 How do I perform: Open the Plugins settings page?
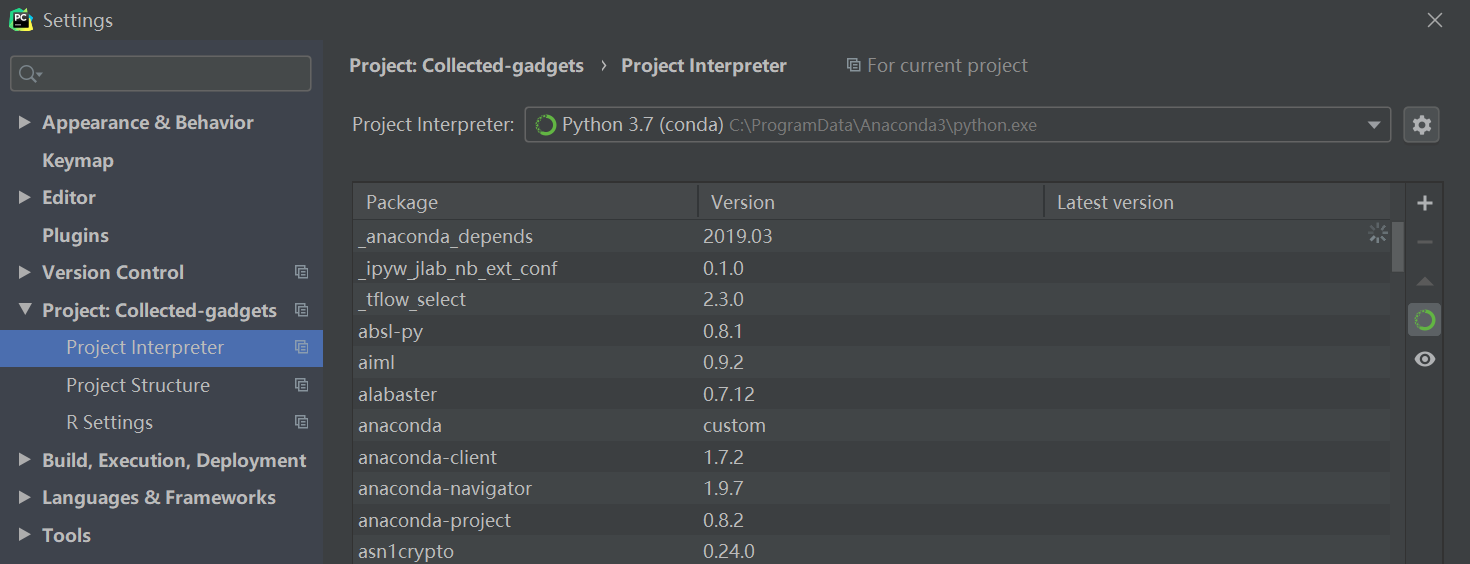[x=75, y=235]
